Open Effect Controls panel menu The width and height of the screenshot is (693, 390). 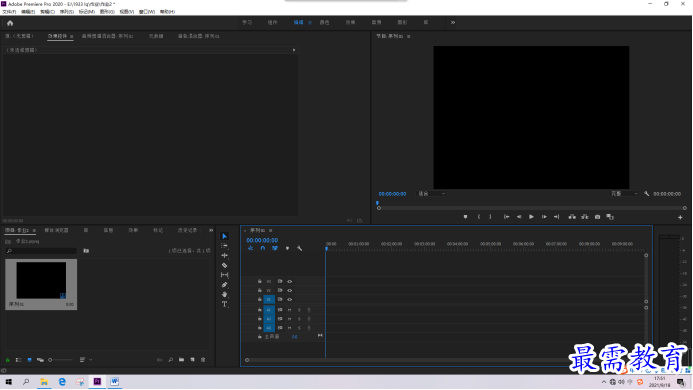pyautogui.click(x=72, y=36)
